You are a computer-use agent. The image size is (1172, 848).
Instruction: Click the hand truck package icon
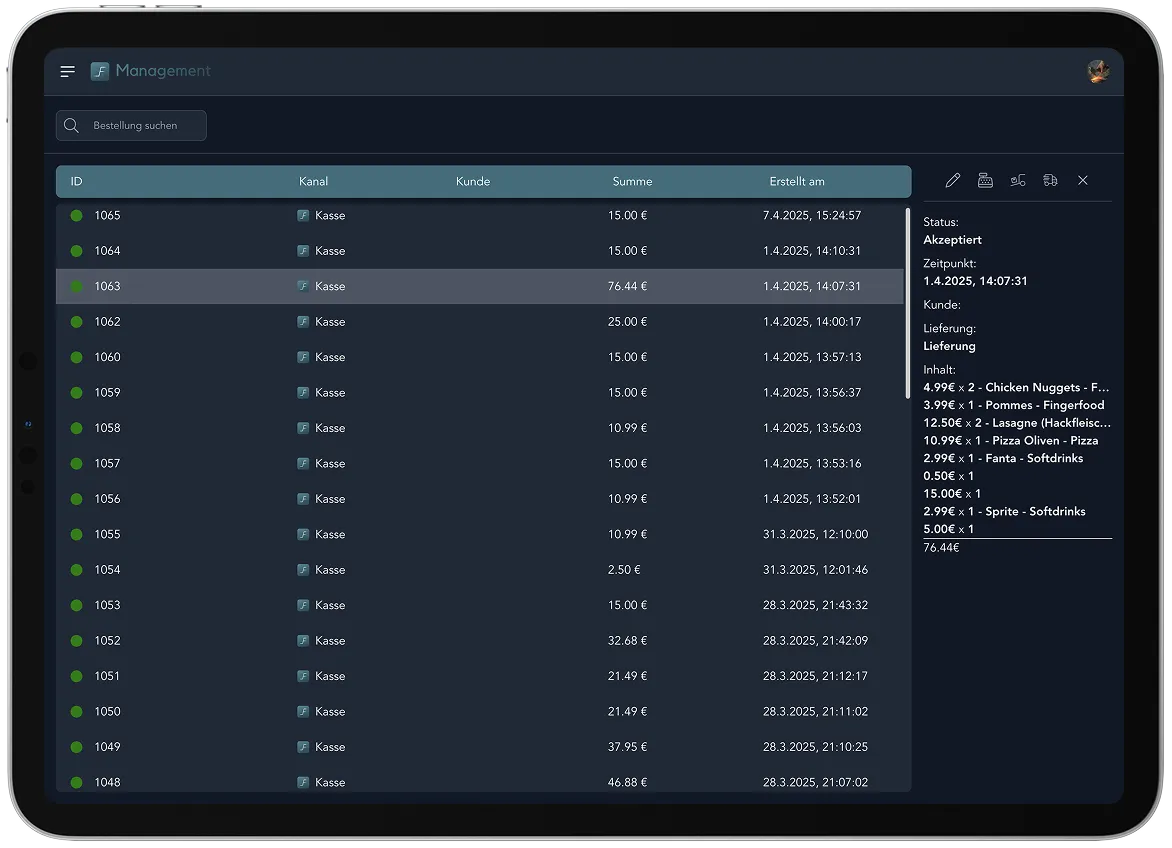[1018, 180]
